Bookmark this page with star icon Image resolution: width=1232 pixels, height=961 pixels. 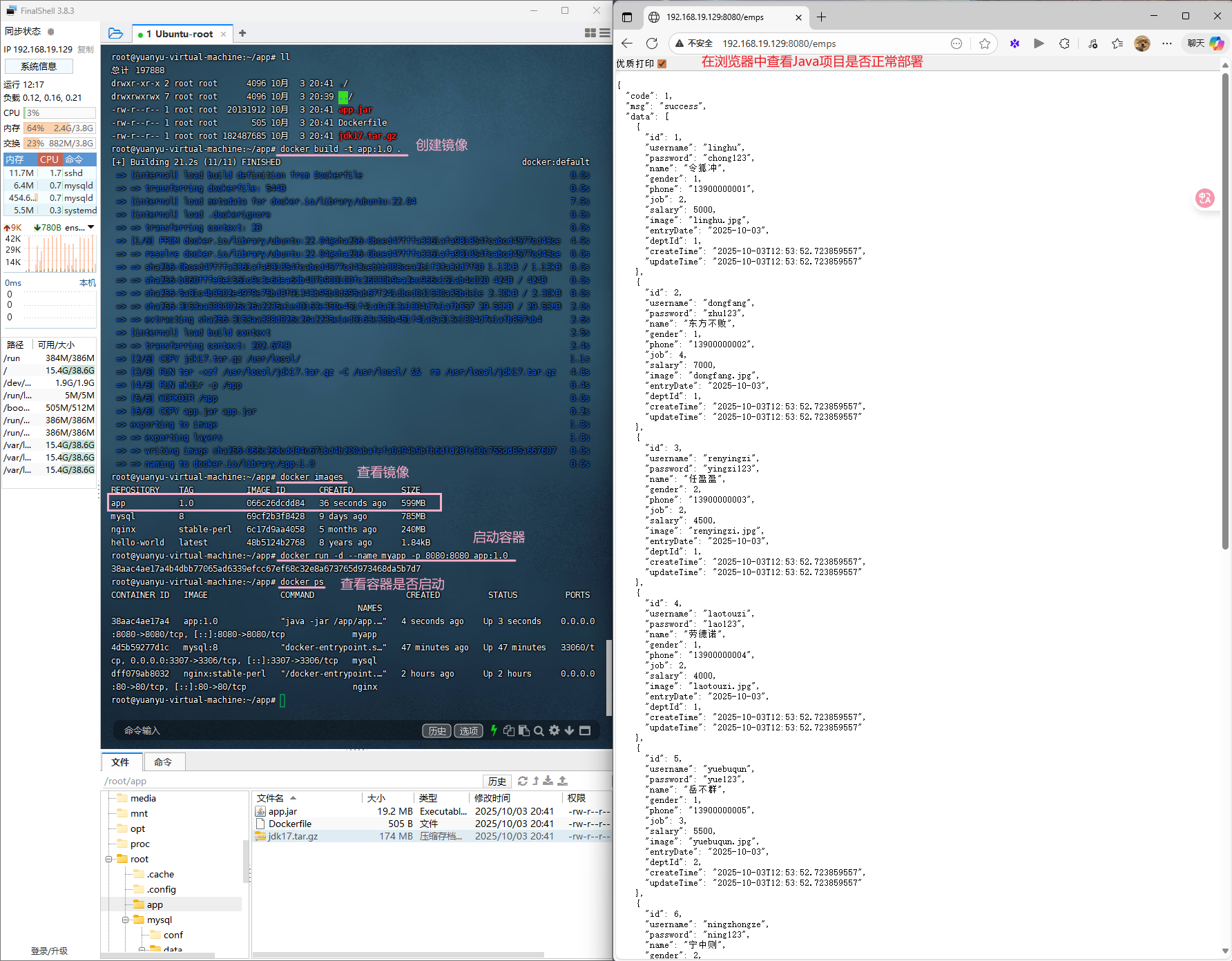pos(984,43)
